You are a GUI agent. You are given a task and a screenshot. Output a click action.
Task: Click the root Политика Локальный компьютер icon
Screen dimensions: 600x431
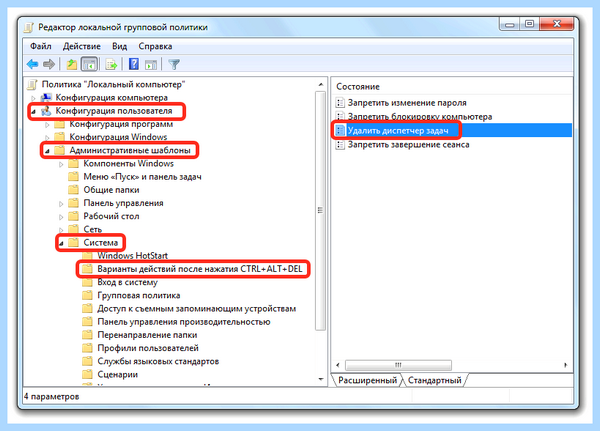(33, 84)
